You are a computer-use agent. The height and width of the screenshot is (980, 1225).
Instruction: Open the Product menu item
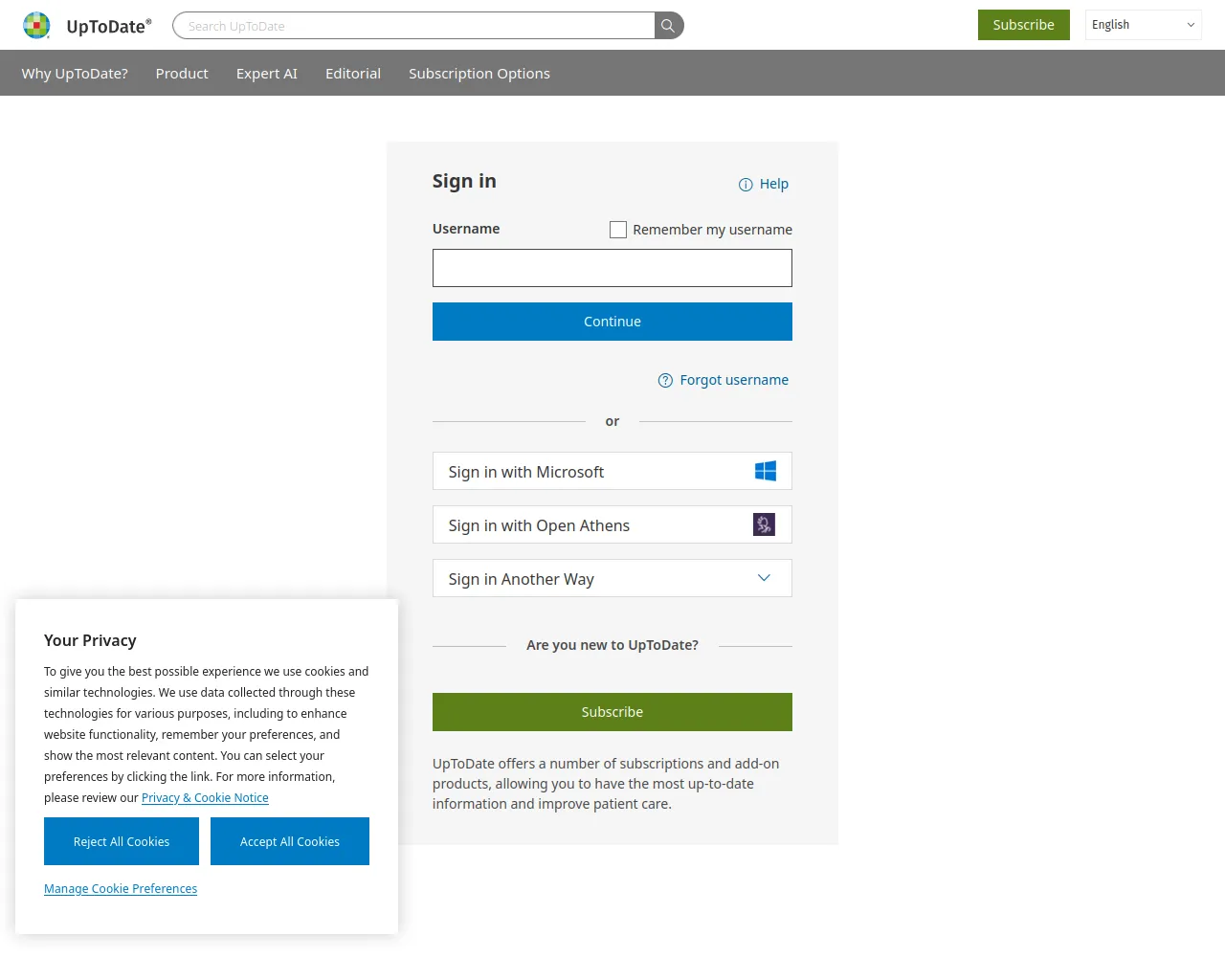[182, 74]
